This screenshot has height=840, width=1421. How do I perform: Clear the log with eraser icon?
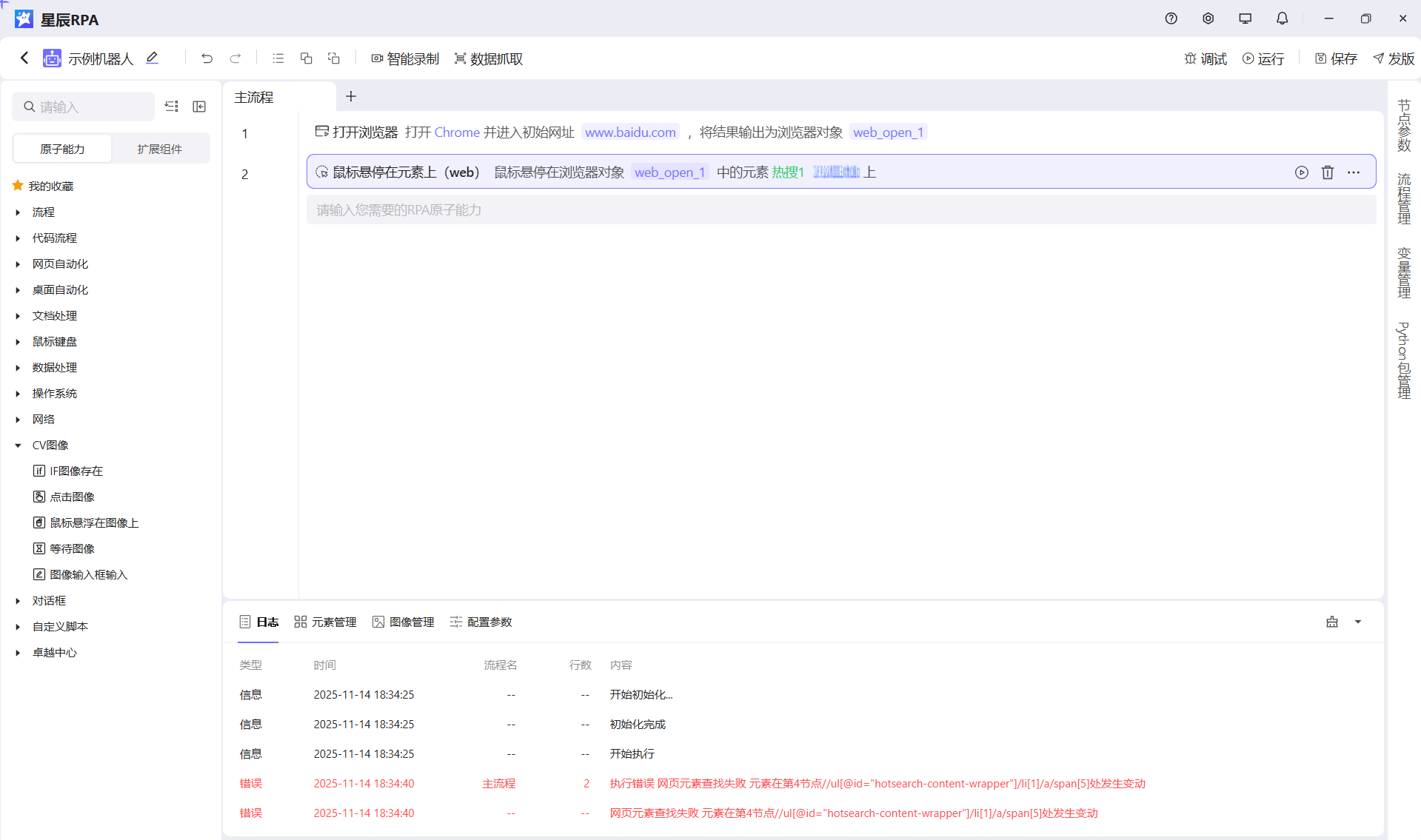tap(1331, 622)
